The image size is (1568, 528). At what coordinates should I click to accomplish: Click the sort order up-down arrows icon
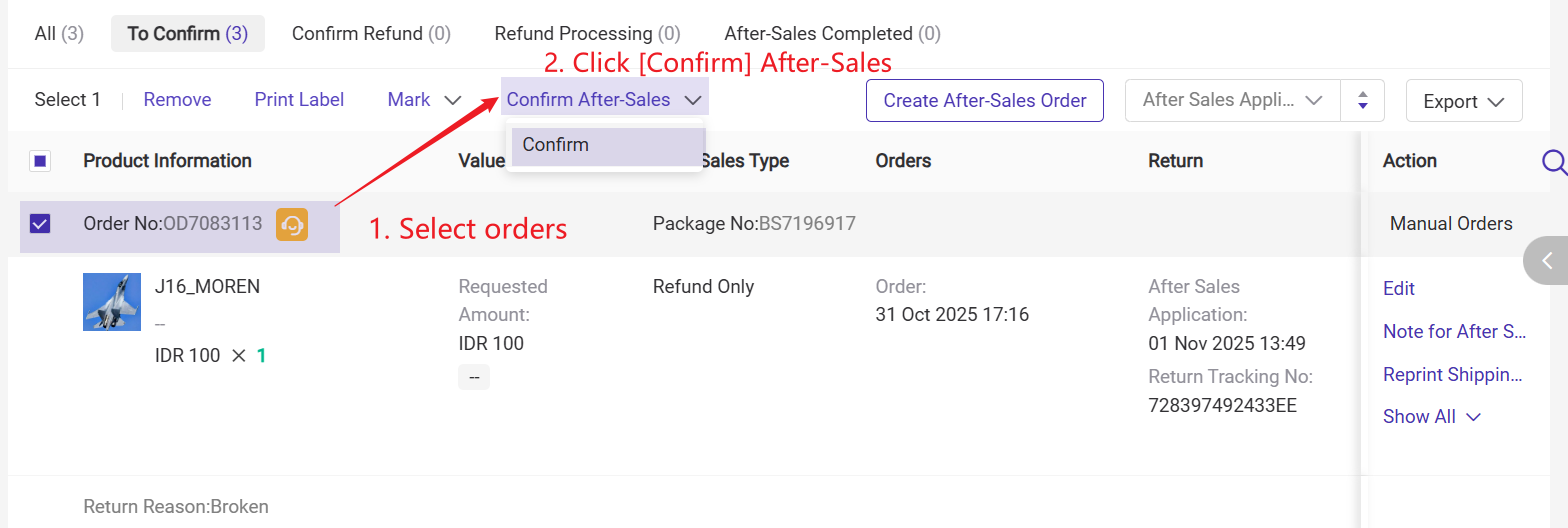[x=1362, y=101]
